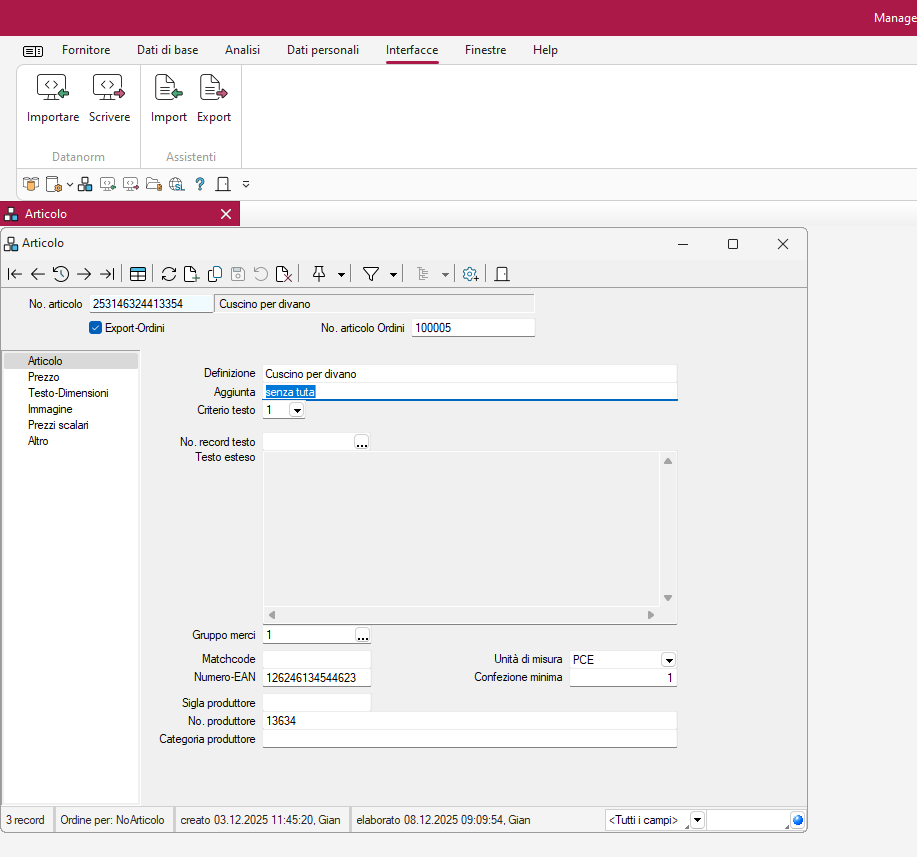The image size is (917, 857).
Task: Open the Unità di misura dropdown
Action: coord(668,660)
